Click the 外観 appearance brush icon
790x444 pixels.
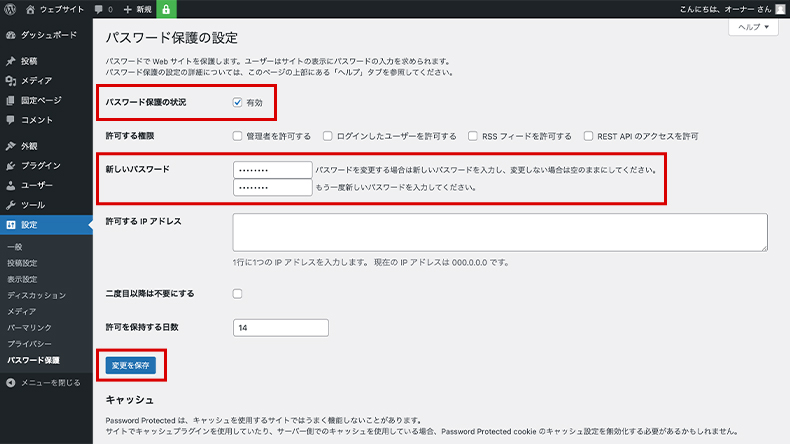tap(11, 146)
